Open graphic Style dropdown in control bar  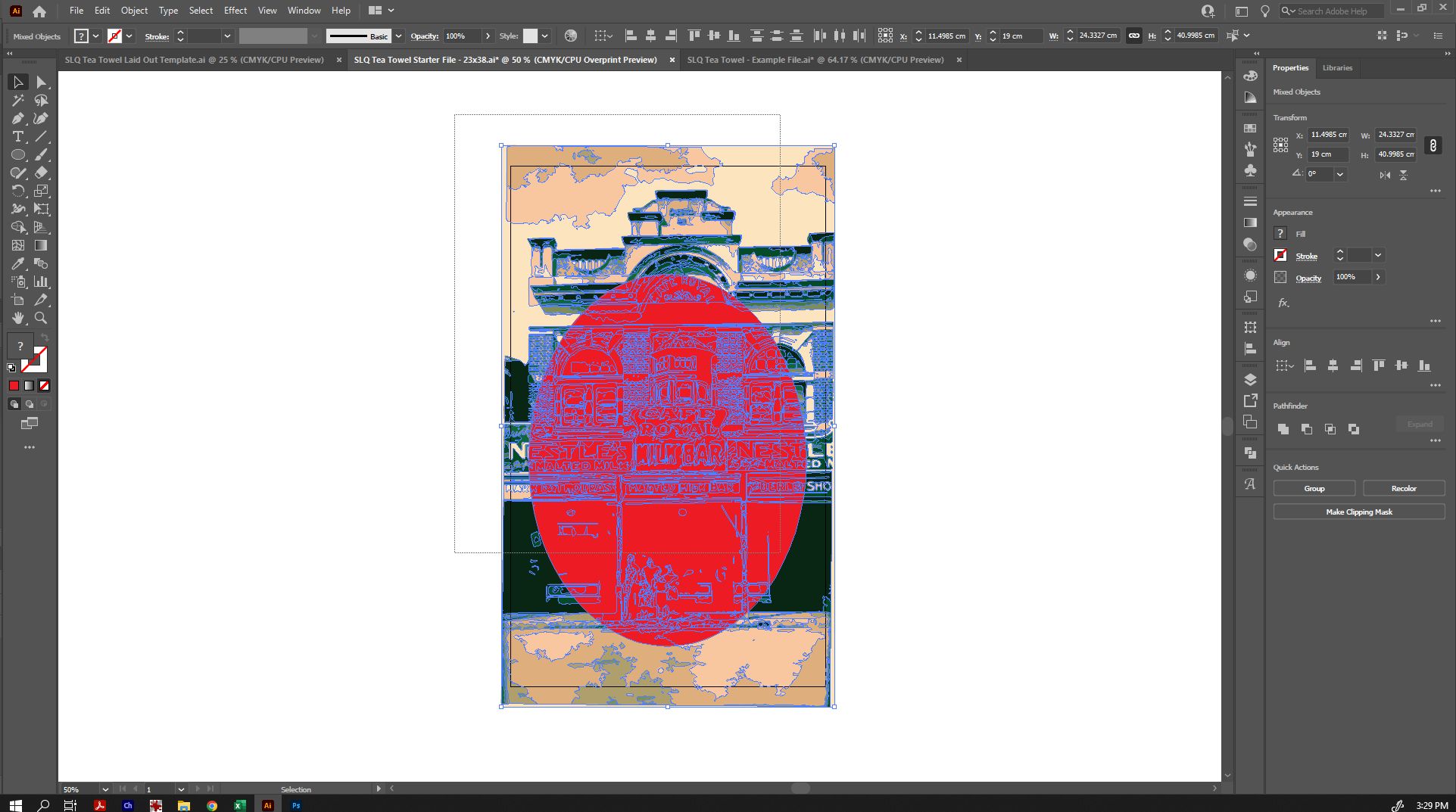544,36
